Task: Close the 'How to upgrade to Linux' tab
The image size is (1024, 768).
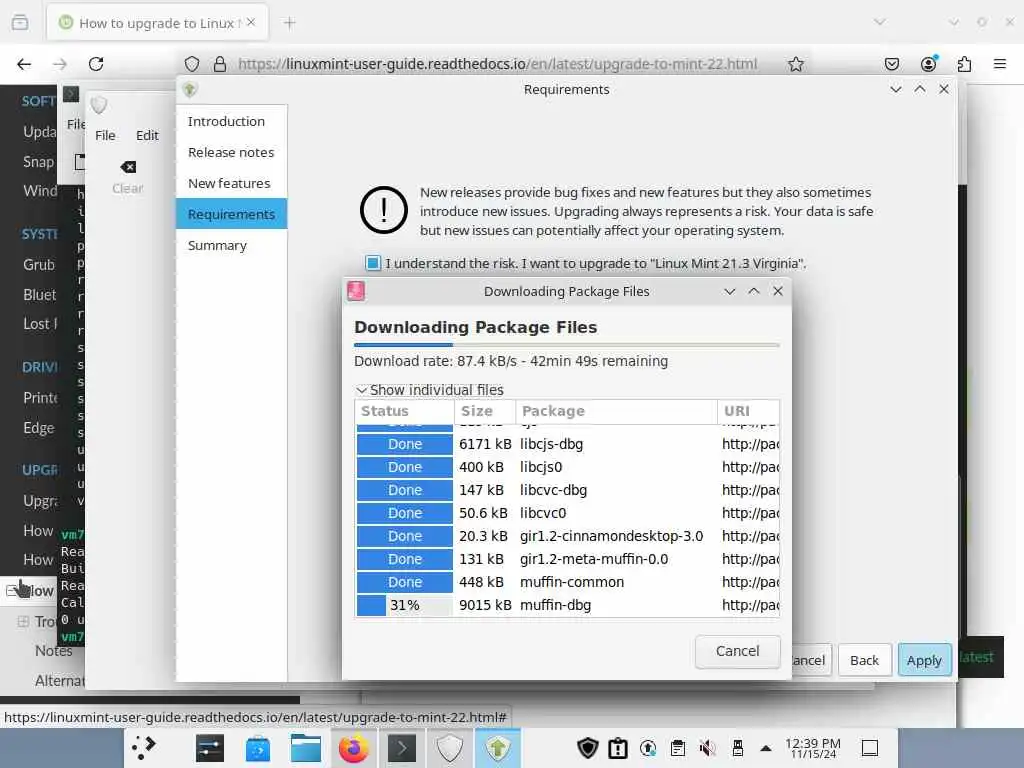Action: coord(251,22)
